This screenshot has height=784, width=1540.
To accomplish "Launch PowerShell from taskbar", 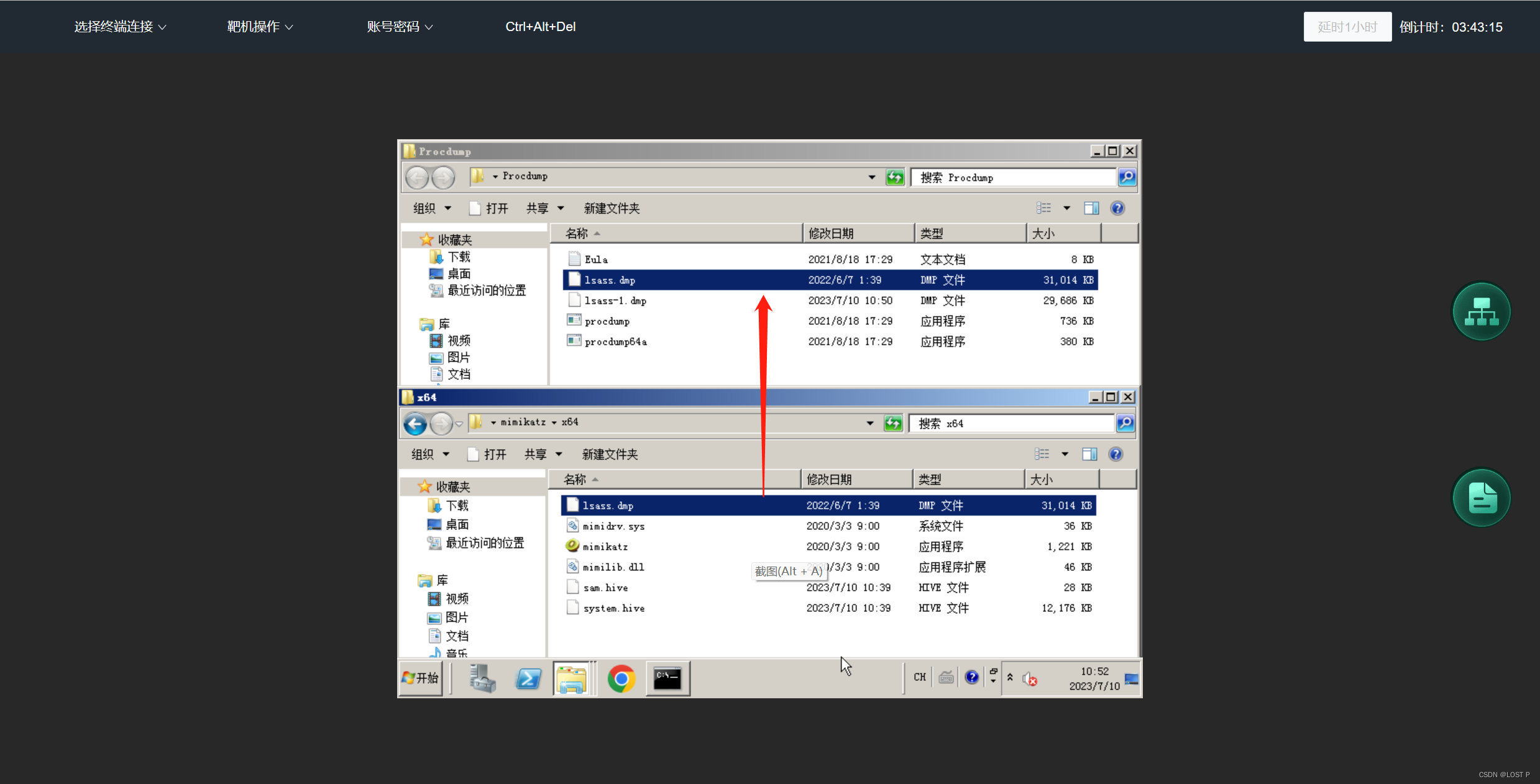I will coord(528,678).
